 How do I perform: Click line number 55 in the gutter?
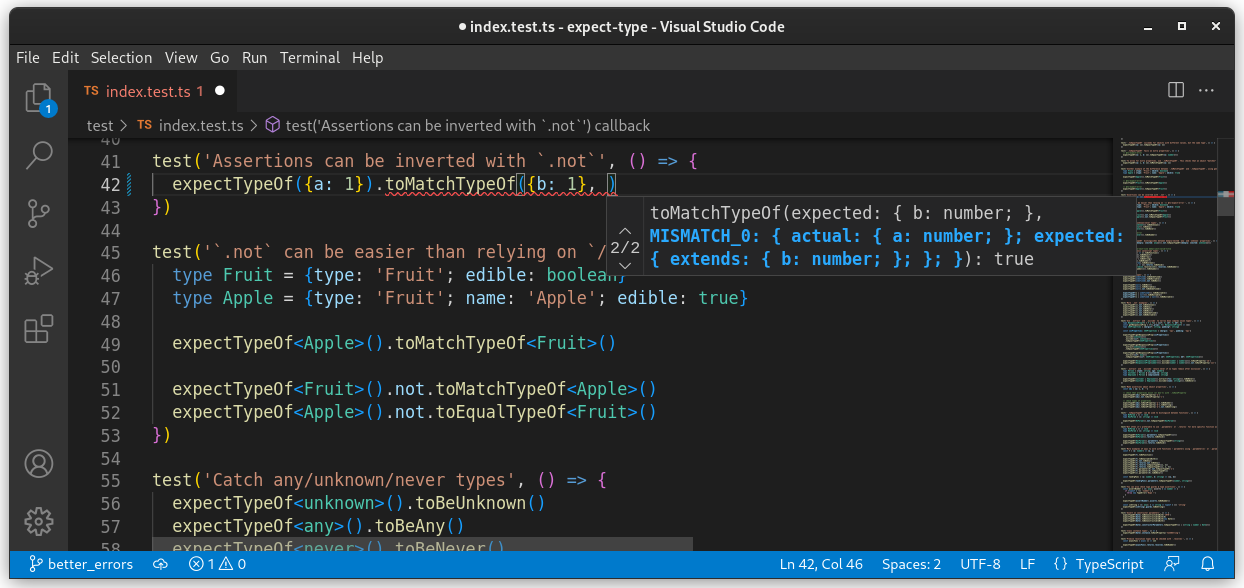click(110, 480)
